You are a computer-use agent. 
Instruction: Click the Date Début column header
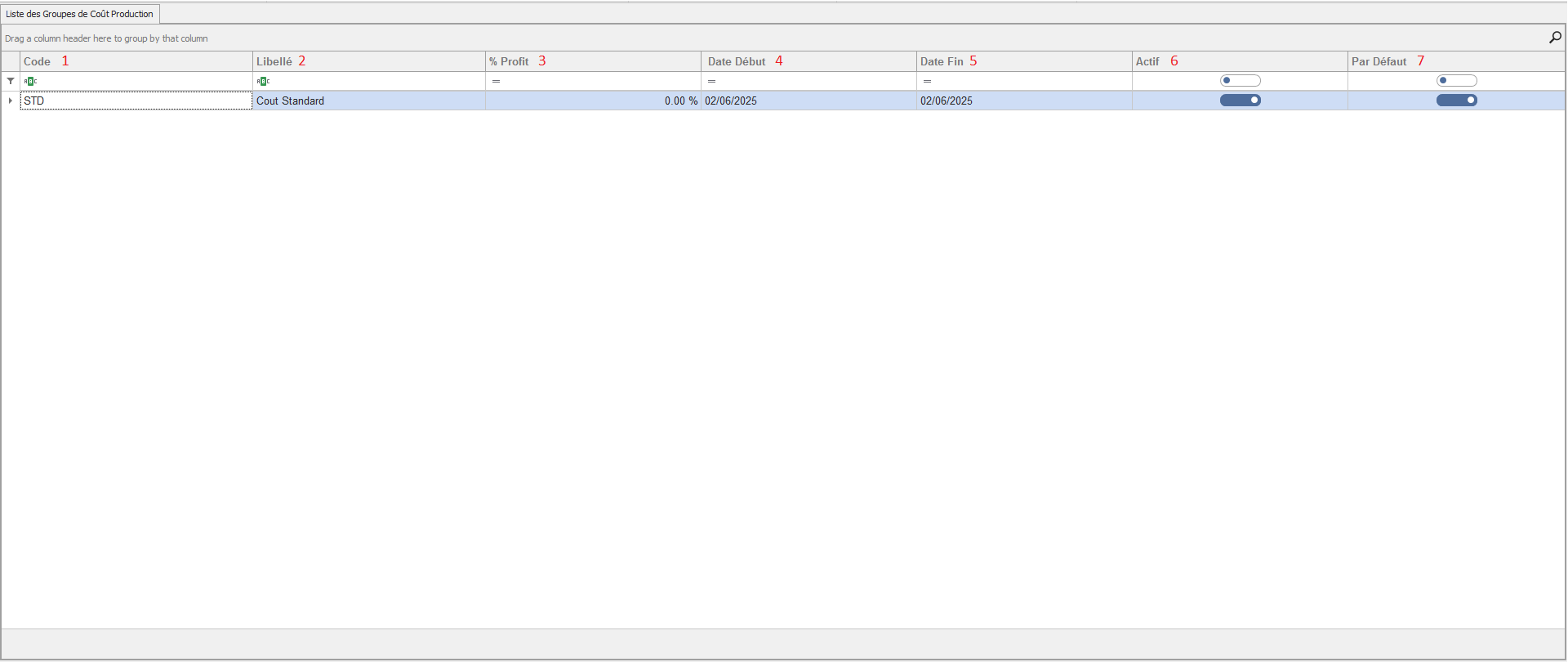point(737,61)
